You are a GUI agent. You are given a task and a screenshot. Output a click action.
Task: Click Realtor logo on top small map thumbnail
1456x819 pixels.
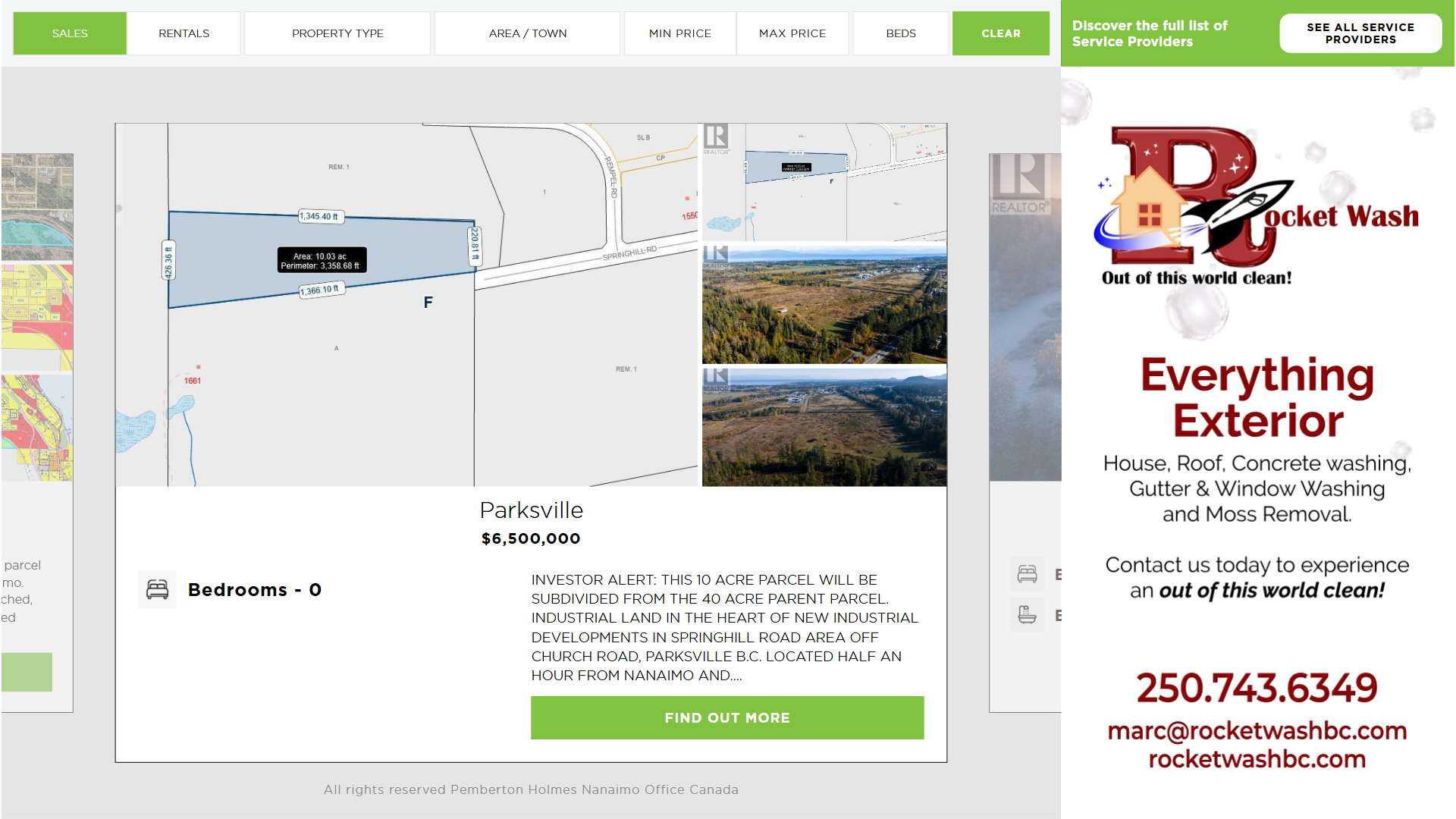click(x=715, y=139)
